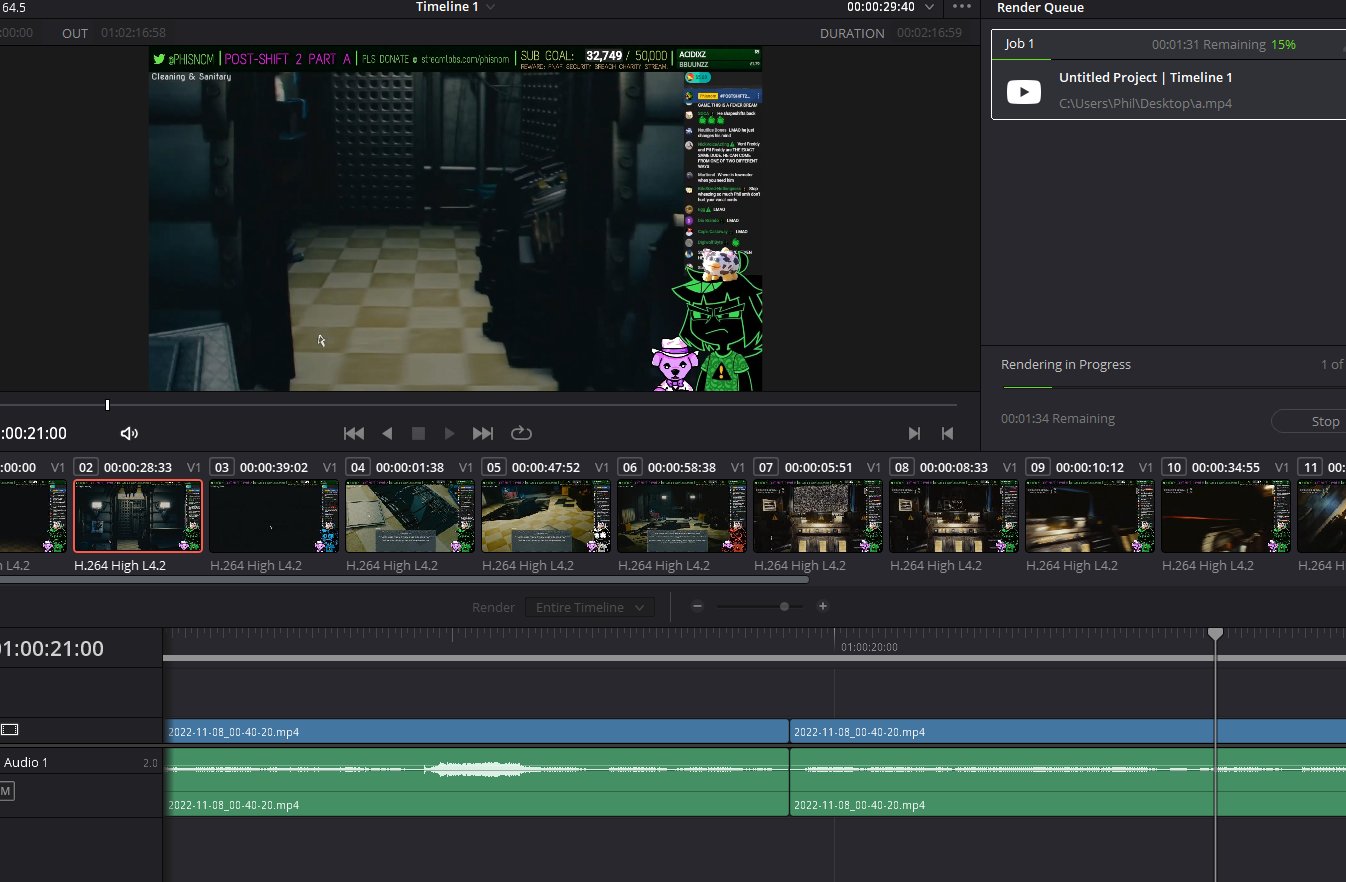Select the second video clip after the cut
Image resolution: width=1346 pixels, height=882 pixels.
1068,731
